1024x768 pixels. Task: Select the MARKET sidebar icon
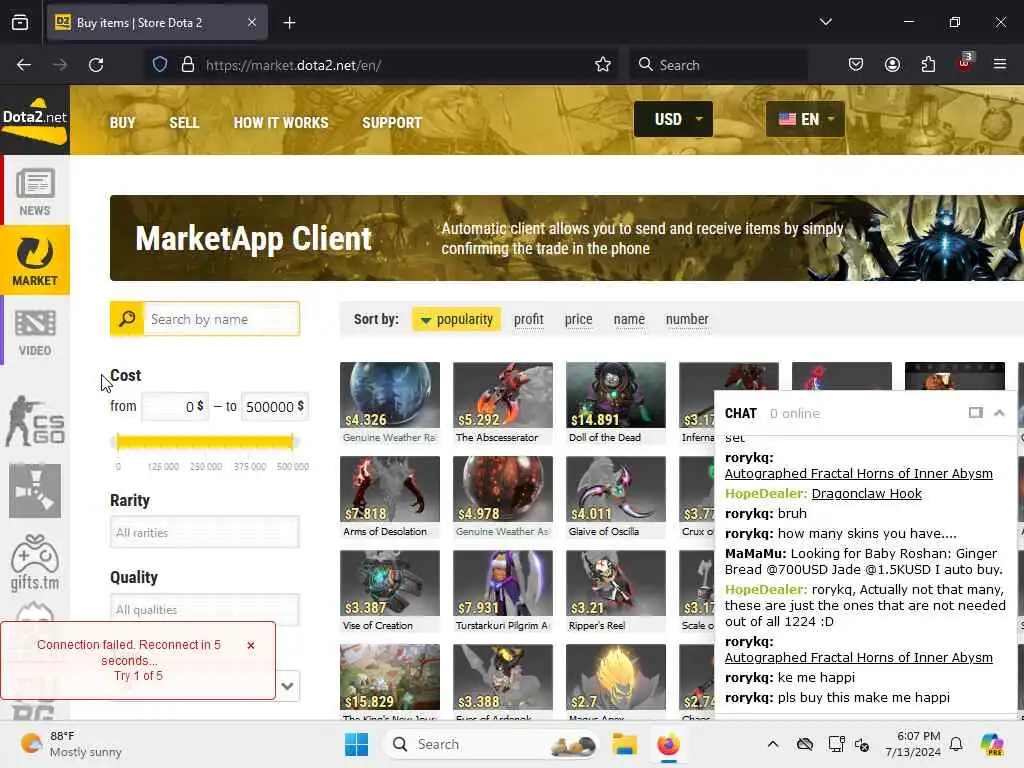(35, 261)
